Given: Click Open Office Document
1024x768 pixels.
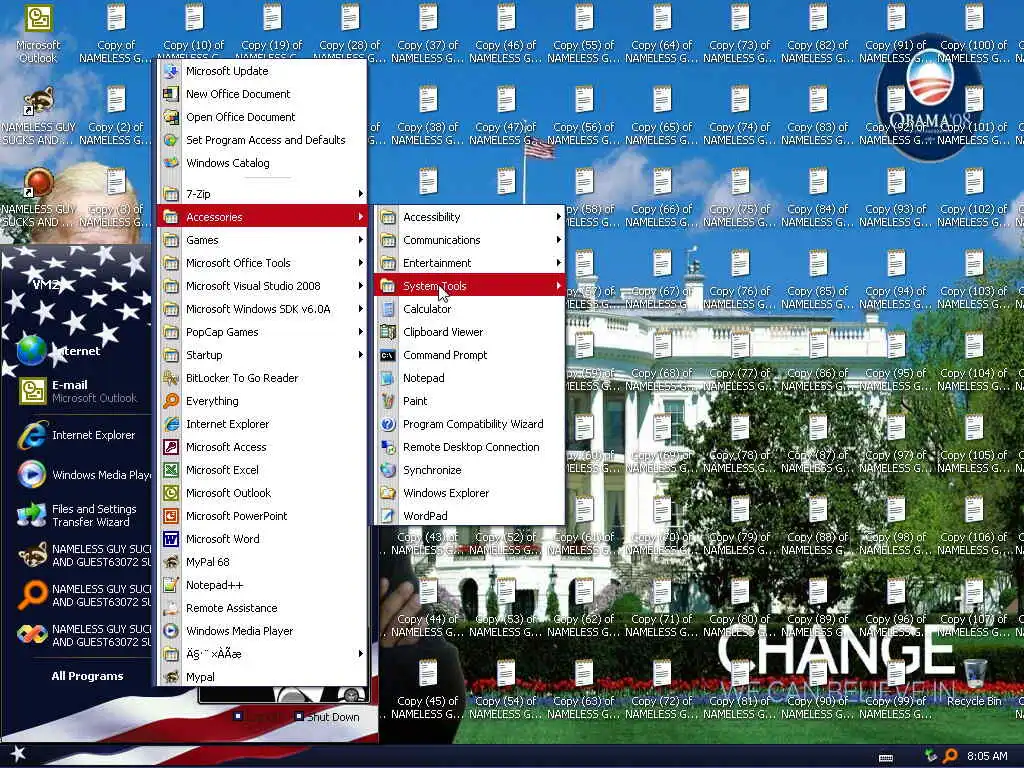Looking at the screenshot, I should (262, 117).
